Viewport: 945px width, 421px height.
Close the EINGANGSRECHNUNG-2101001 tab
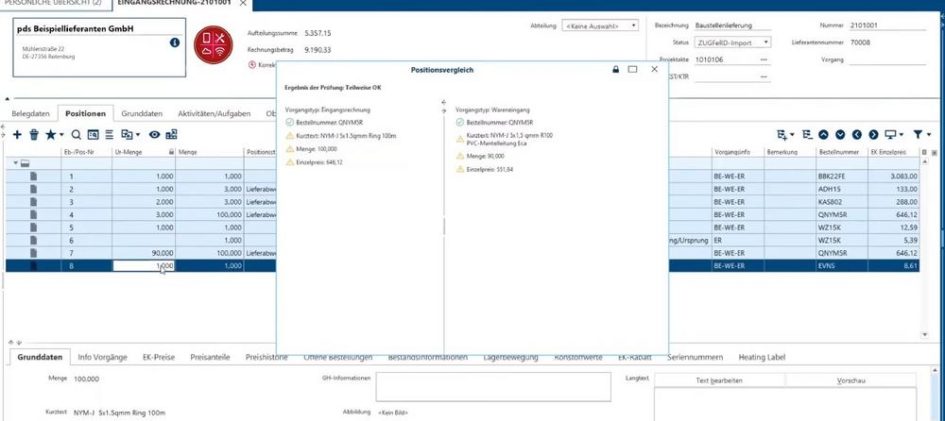click(243, 3)
